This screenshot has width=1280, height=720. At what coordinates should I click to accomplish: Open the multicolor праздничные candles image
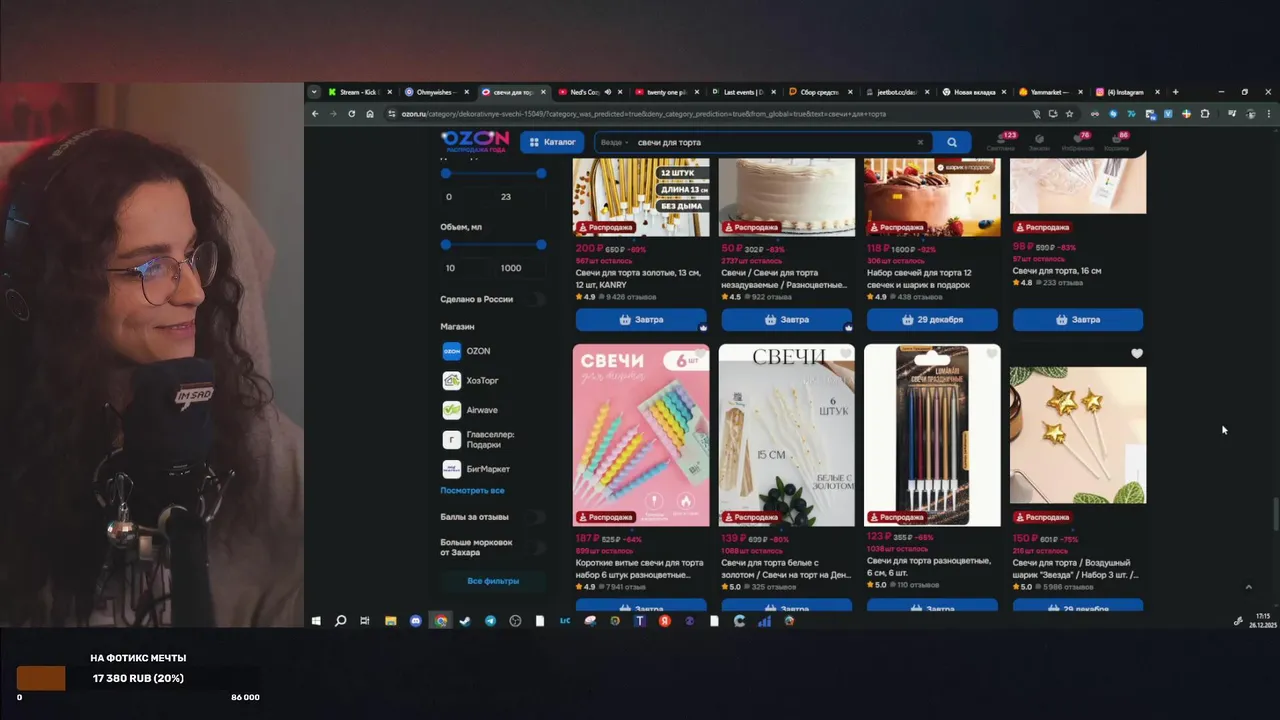[932, 435]
